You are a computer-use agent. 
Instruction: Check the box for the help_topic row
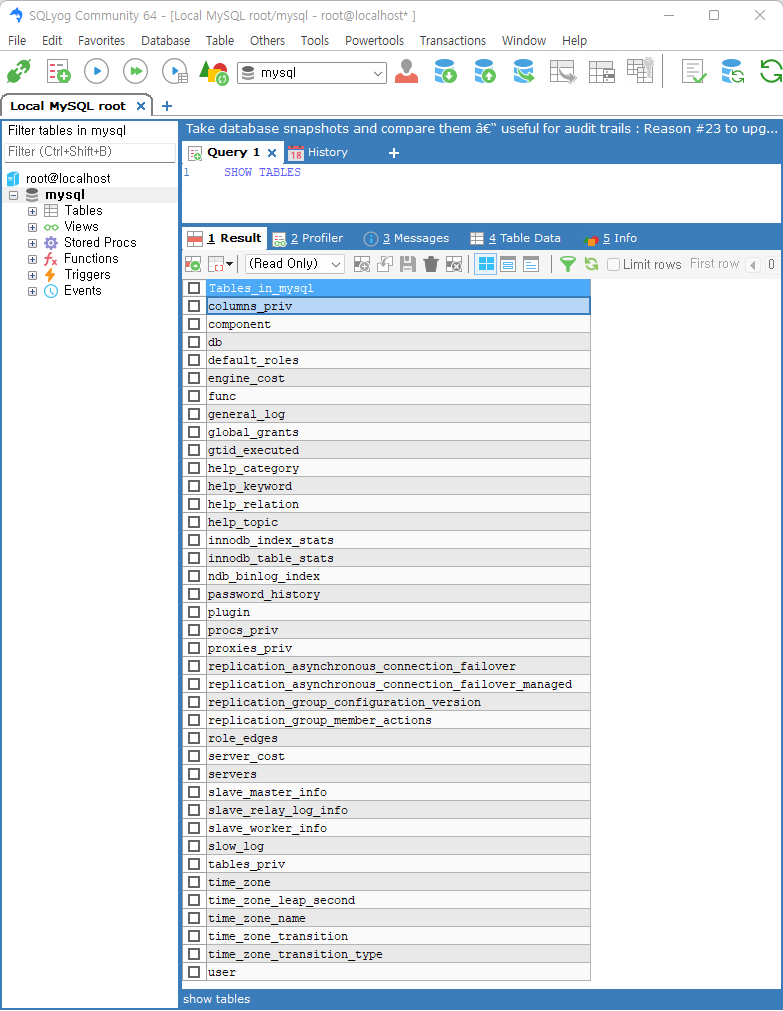tap(194, 522)
